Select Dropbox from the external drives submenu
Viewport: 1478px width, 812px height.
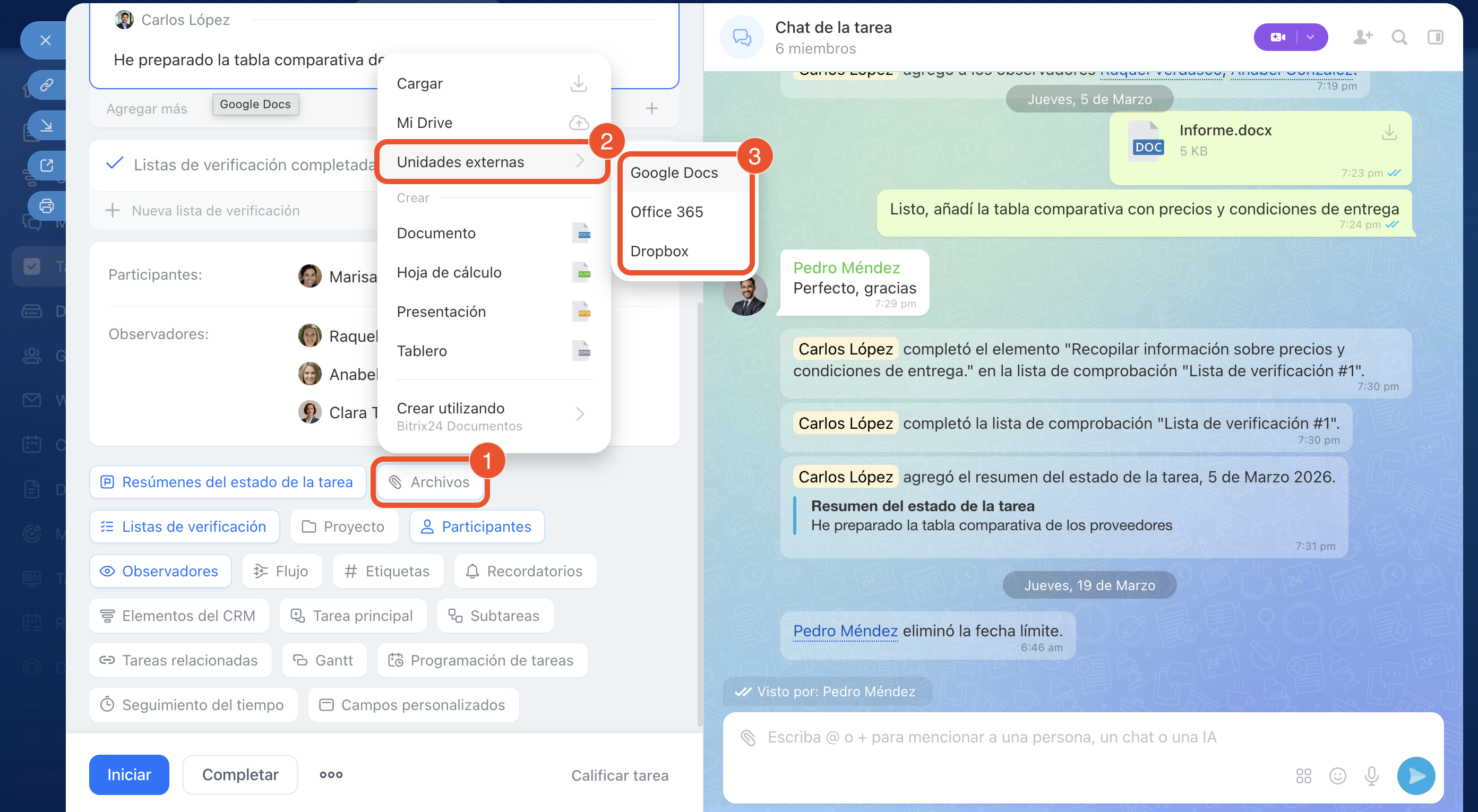coord(659,251)
